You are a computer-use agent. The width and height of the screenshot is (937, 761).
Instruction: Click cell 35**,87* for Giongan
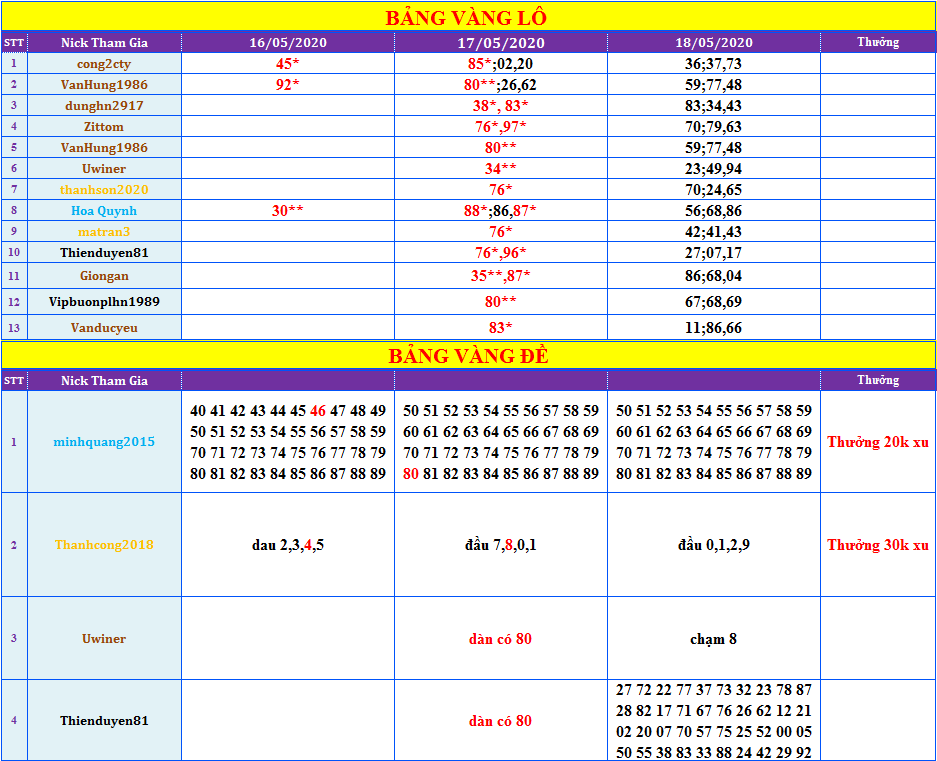click(500, 276)
